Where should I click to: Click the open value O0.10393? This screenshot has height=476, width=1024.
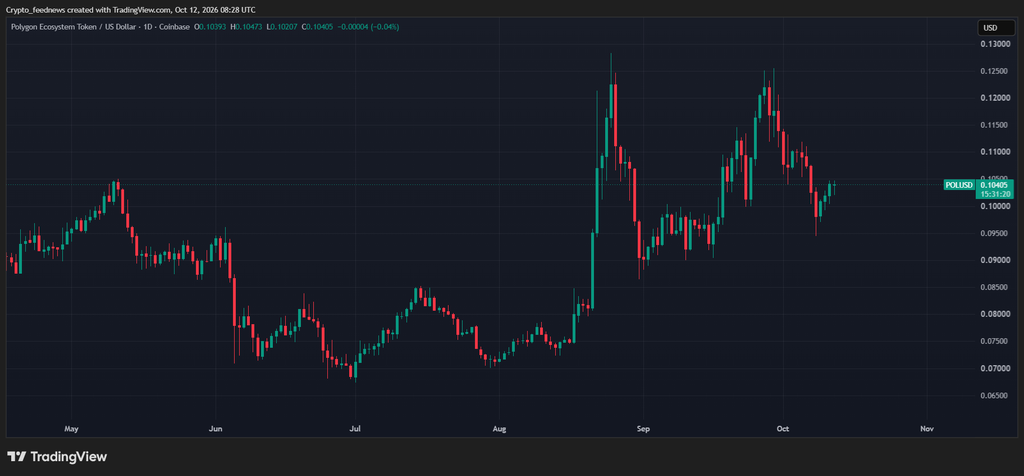click(212, 27)
